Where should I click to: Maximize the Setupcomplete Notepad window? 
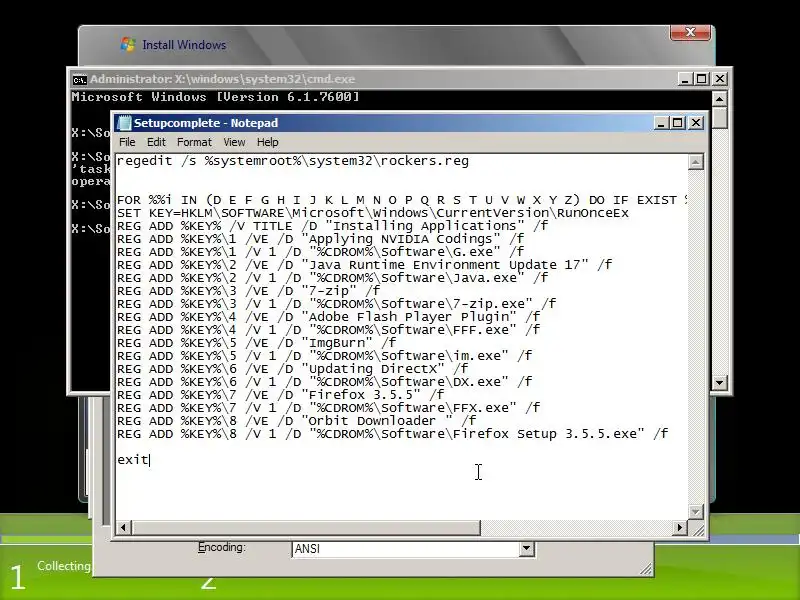(x=678, y=123)
